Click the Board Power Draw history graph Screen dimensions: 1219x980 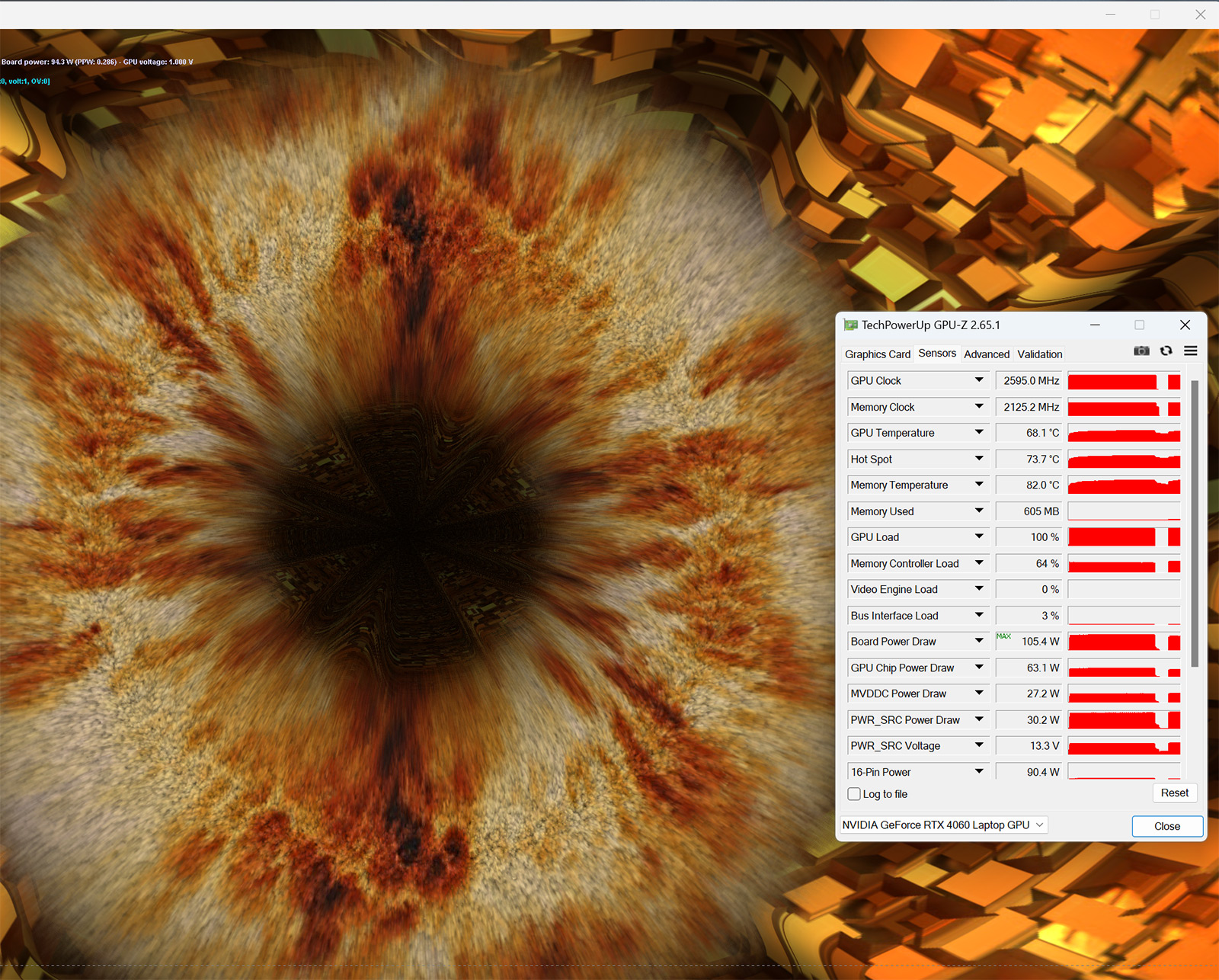(1124, 642)
